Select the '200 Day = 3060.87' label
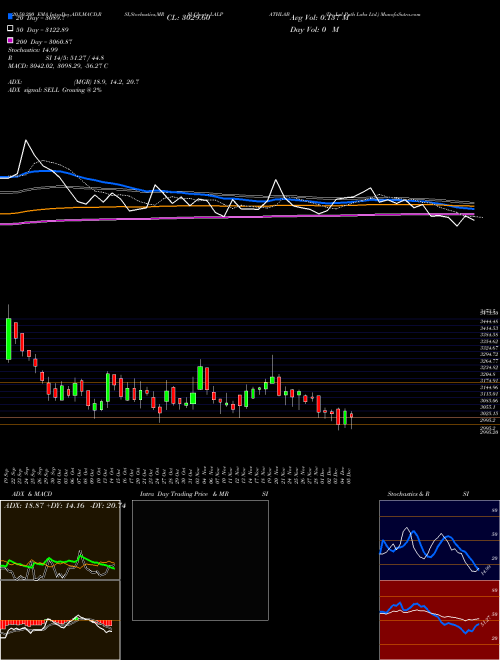 pyautogui.click(x=44, y=42)
